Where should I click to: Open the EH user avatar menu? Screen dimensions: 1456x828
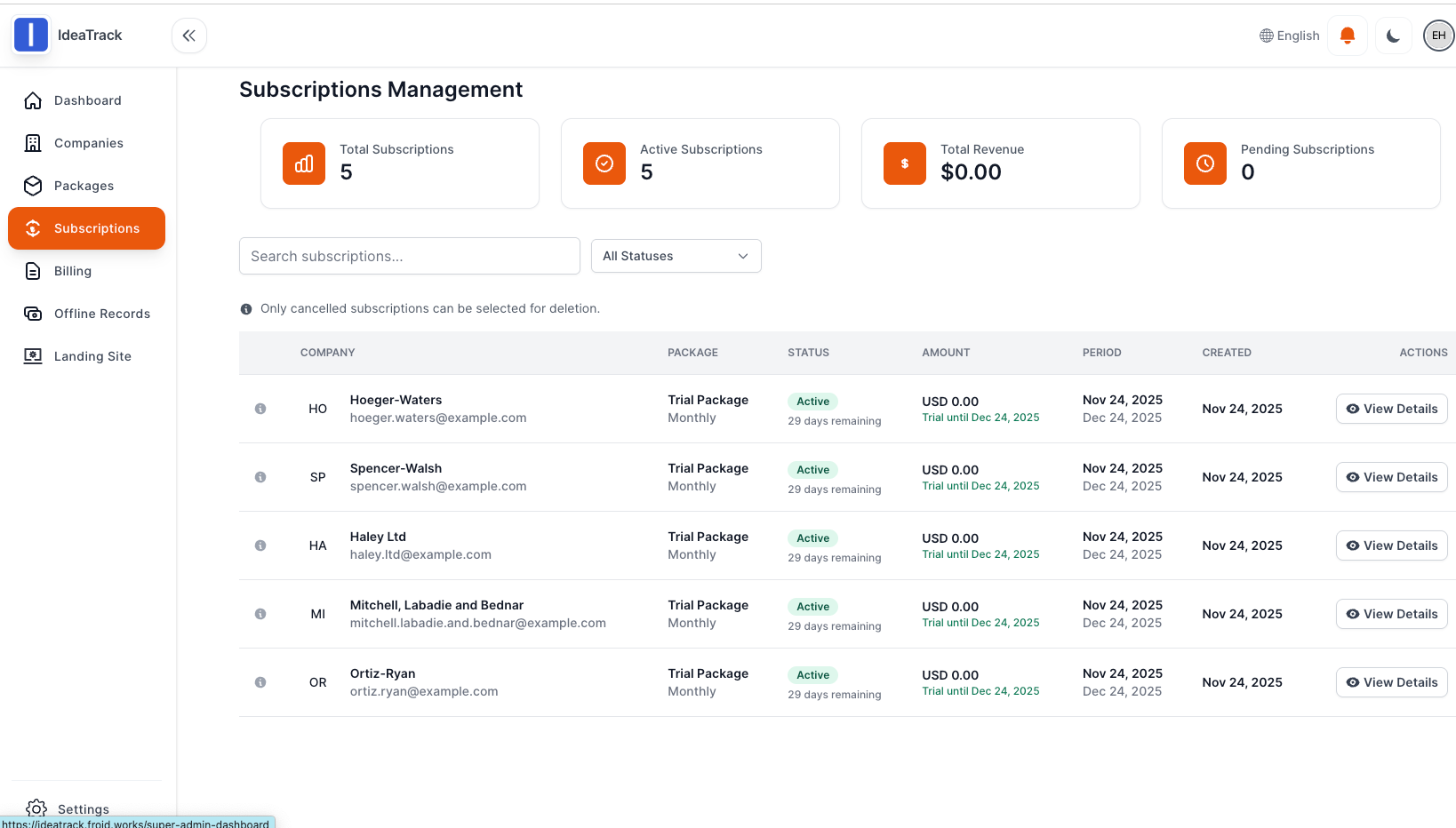tap(1438, 36)
